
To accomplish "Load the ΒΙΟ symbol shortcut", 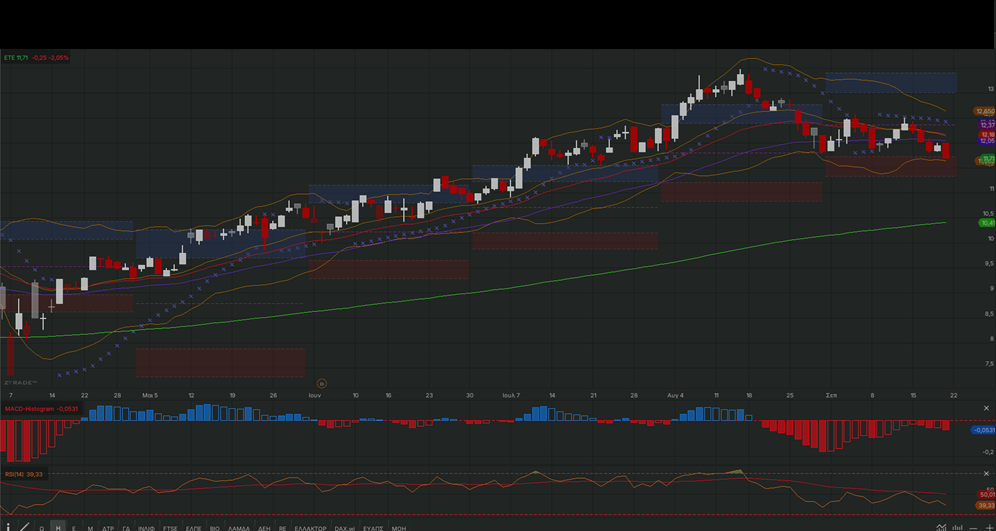I will pos(215,528).
